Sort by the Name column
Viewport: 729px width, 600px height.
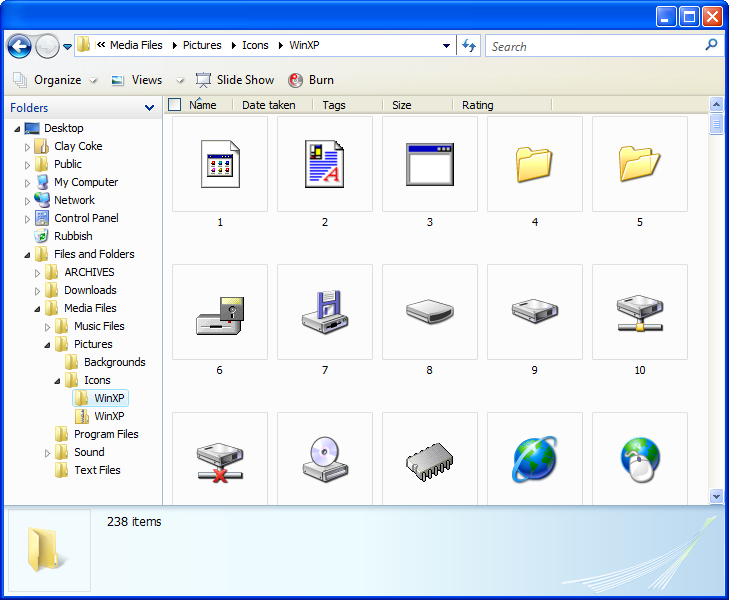click(203, 105)
